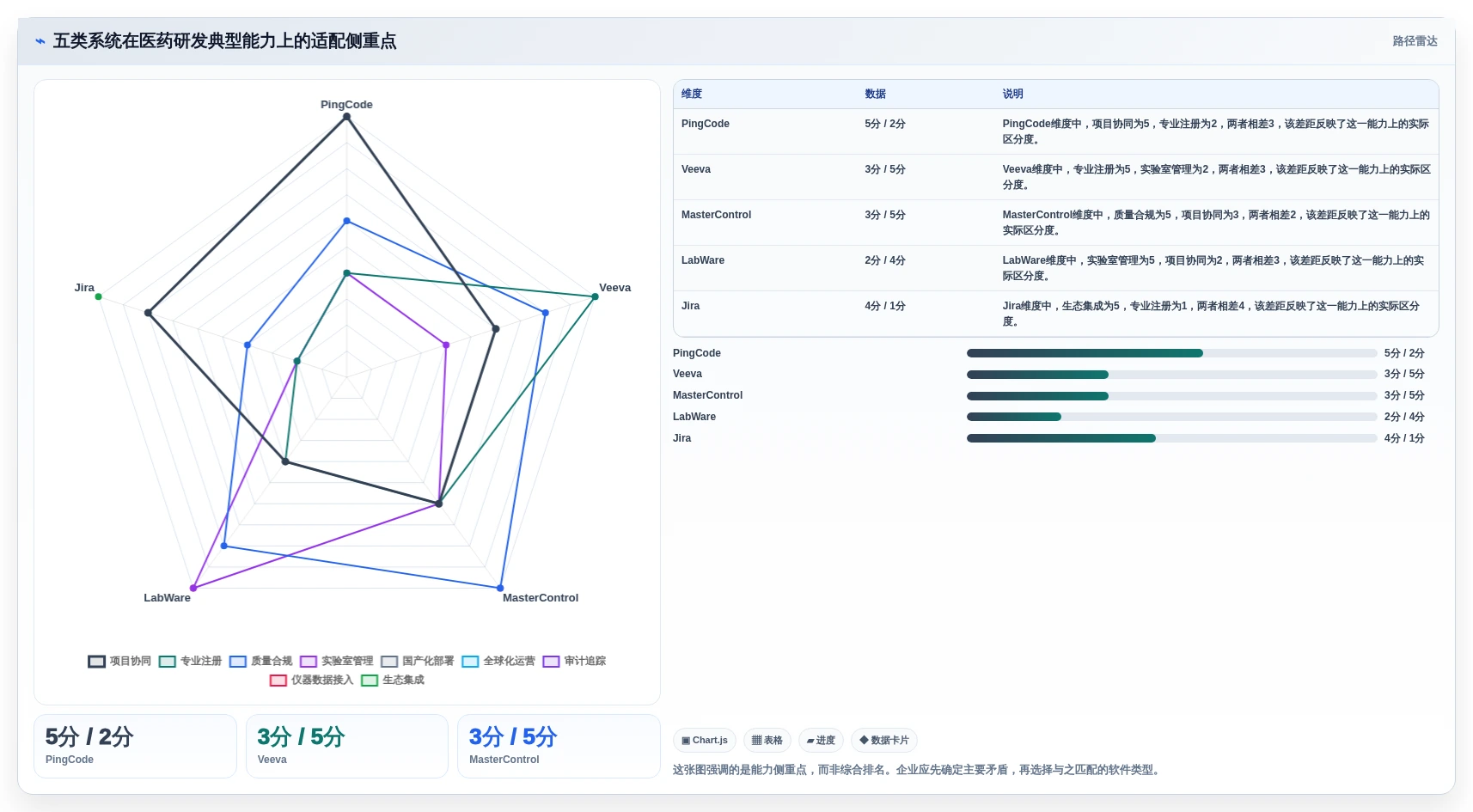
Task: Click the LabWare axis label on radar
Action: (167, 598)
